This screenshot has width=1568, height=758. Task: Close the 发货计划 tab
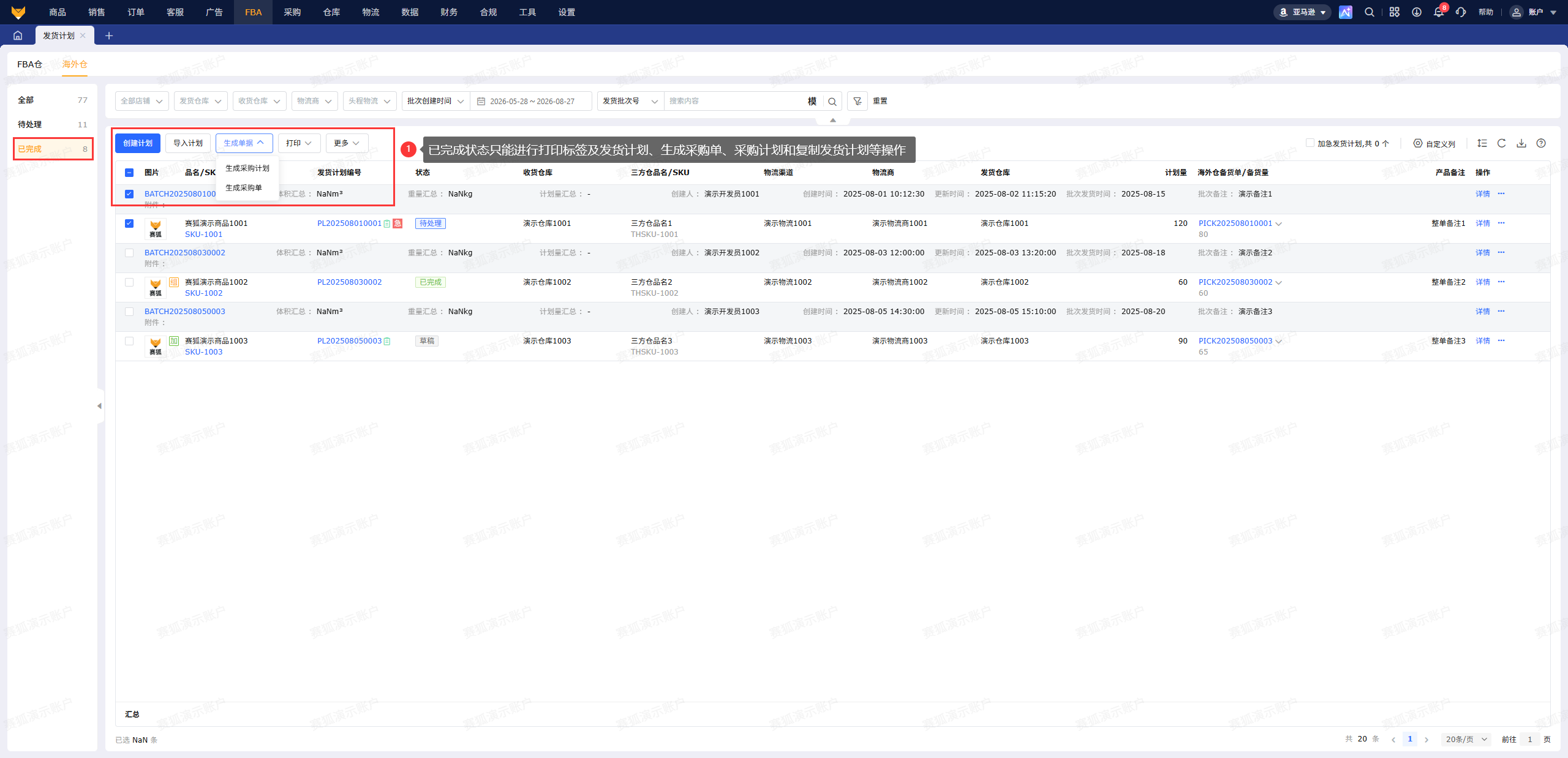83,36
